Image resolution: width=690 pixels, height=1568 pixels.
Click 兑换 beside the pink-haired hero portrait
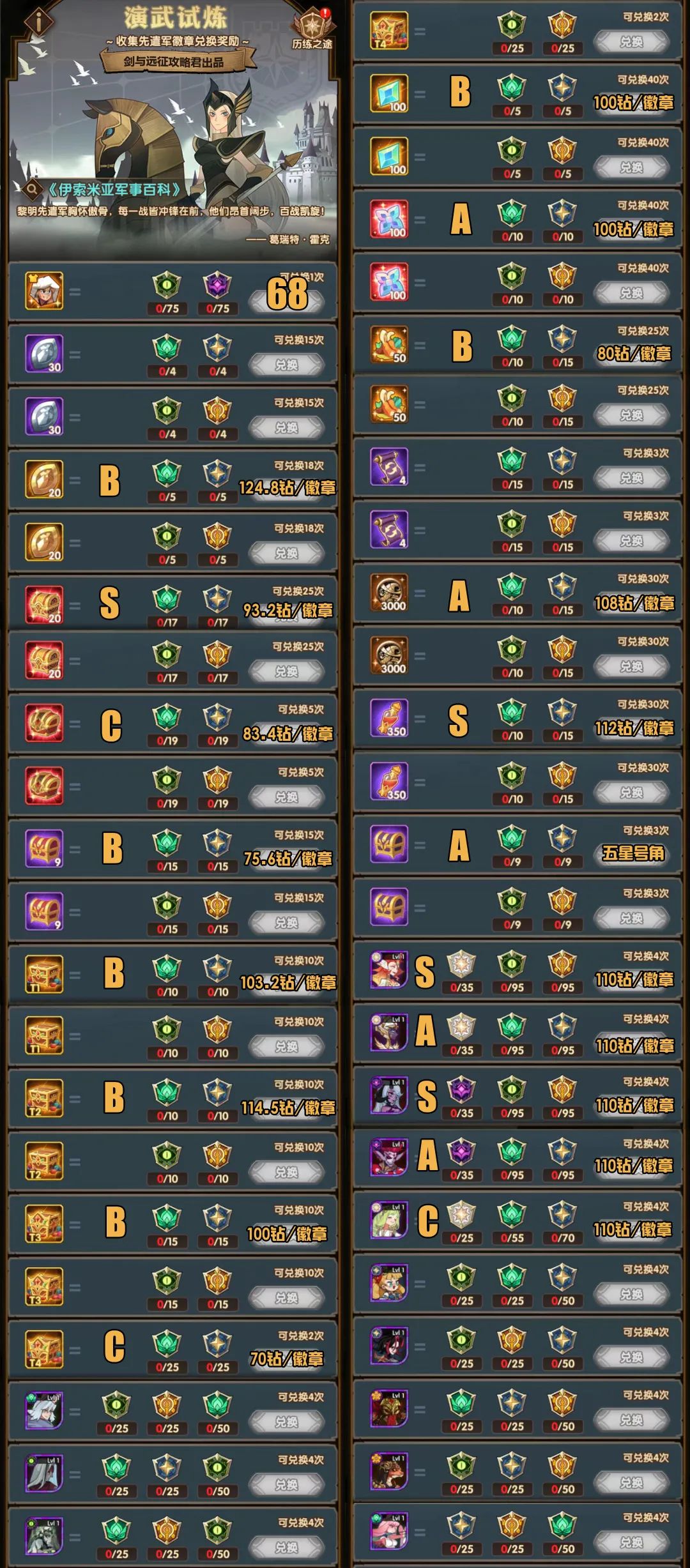coord(631,1542)
